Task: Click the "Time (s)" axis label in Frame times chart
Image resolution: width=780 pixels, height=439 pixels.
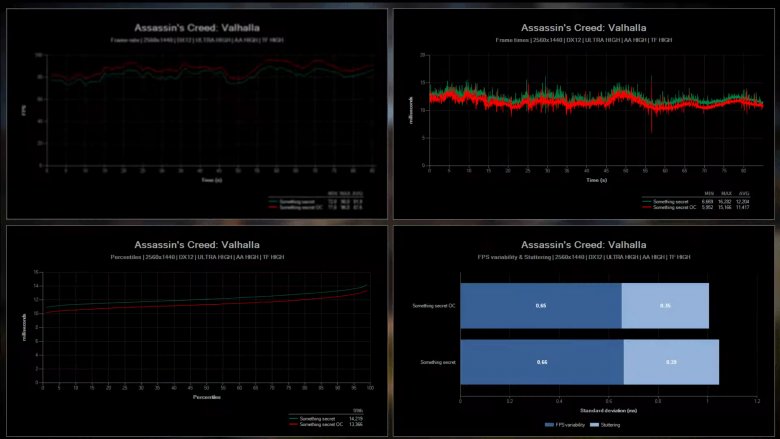Action: click(x=596, y=180)
